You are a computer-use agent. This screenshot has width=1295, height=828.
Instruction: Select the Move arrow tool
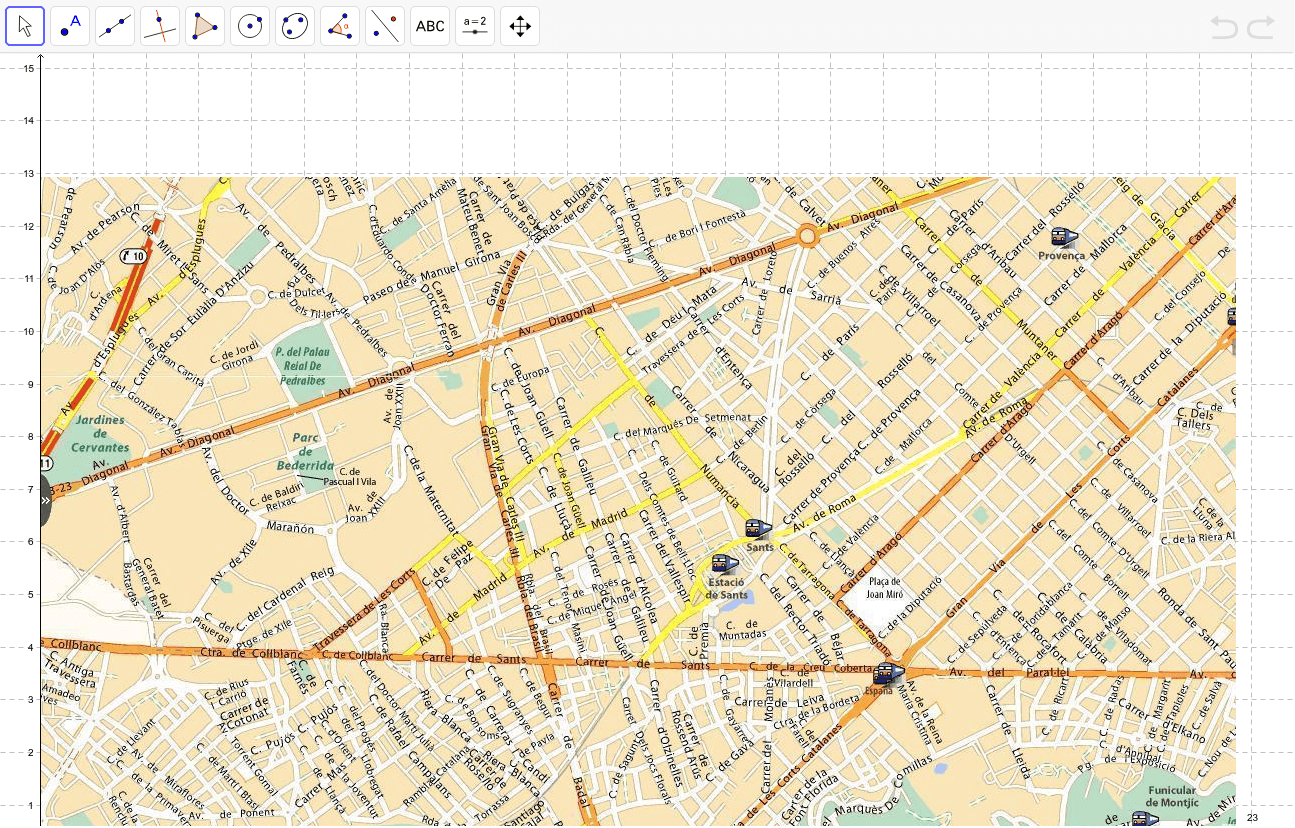coord(25,26)
